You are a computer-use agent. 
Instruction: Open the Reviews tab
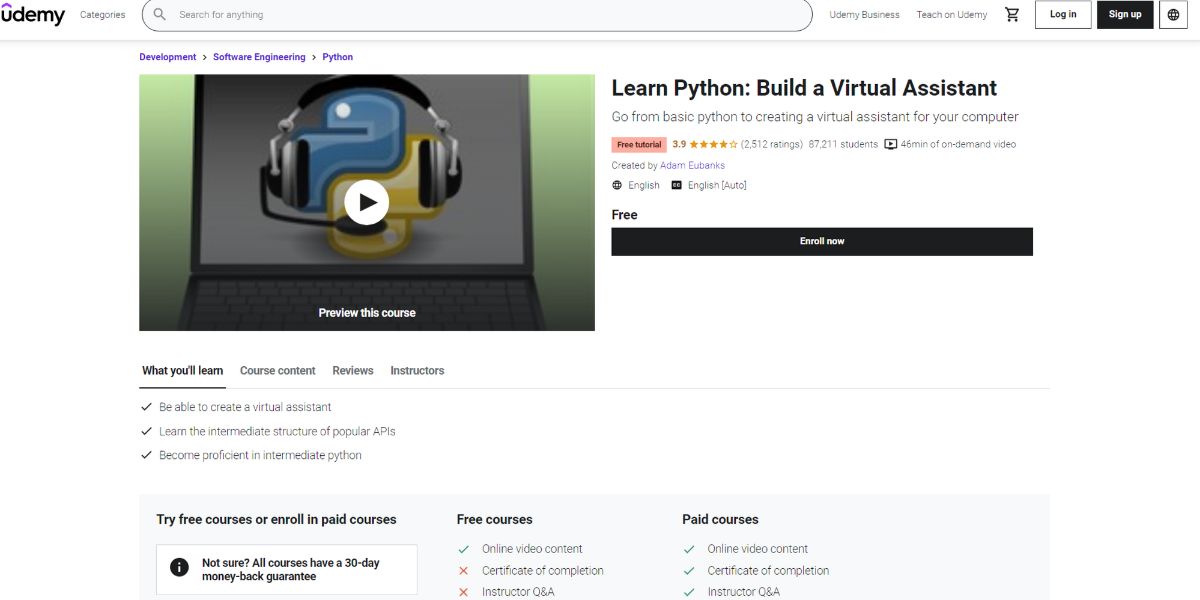(x=352, y=370)
